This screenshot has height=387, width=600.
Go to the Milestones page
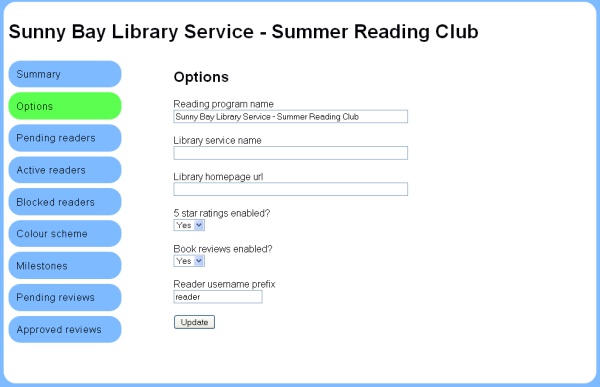(65, 266)
